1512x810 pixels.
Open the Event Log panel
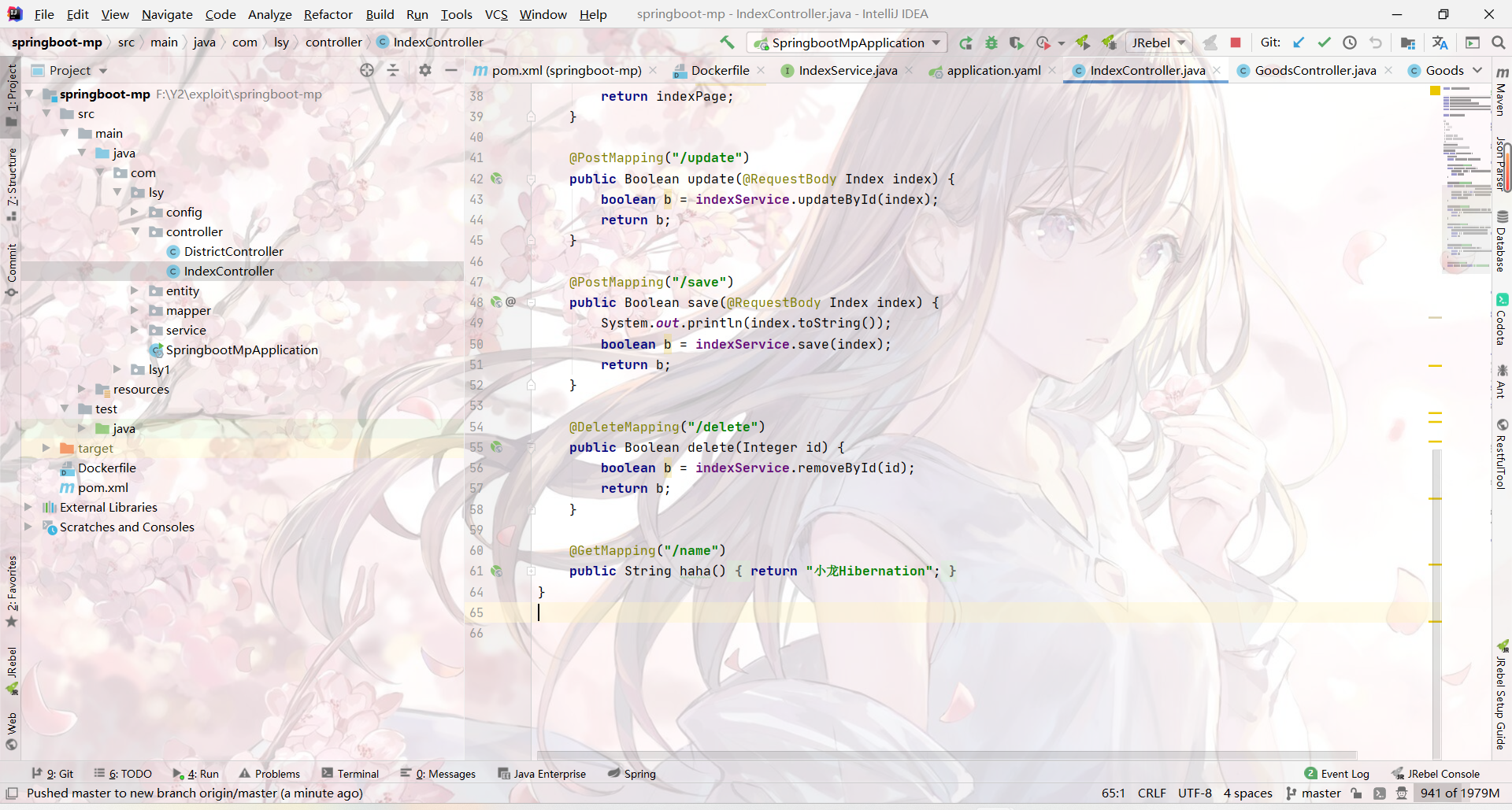(1337, 774)
